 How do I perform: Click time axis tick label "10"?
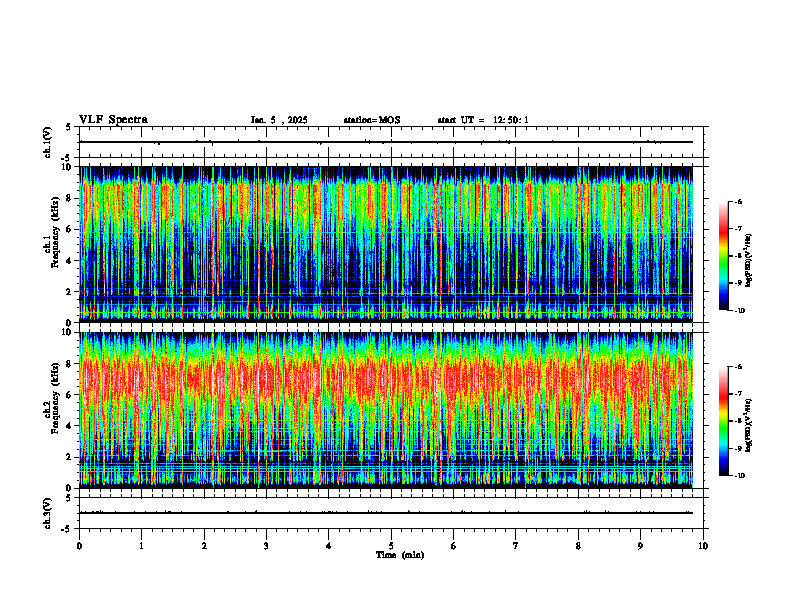[x=703, y=546]
